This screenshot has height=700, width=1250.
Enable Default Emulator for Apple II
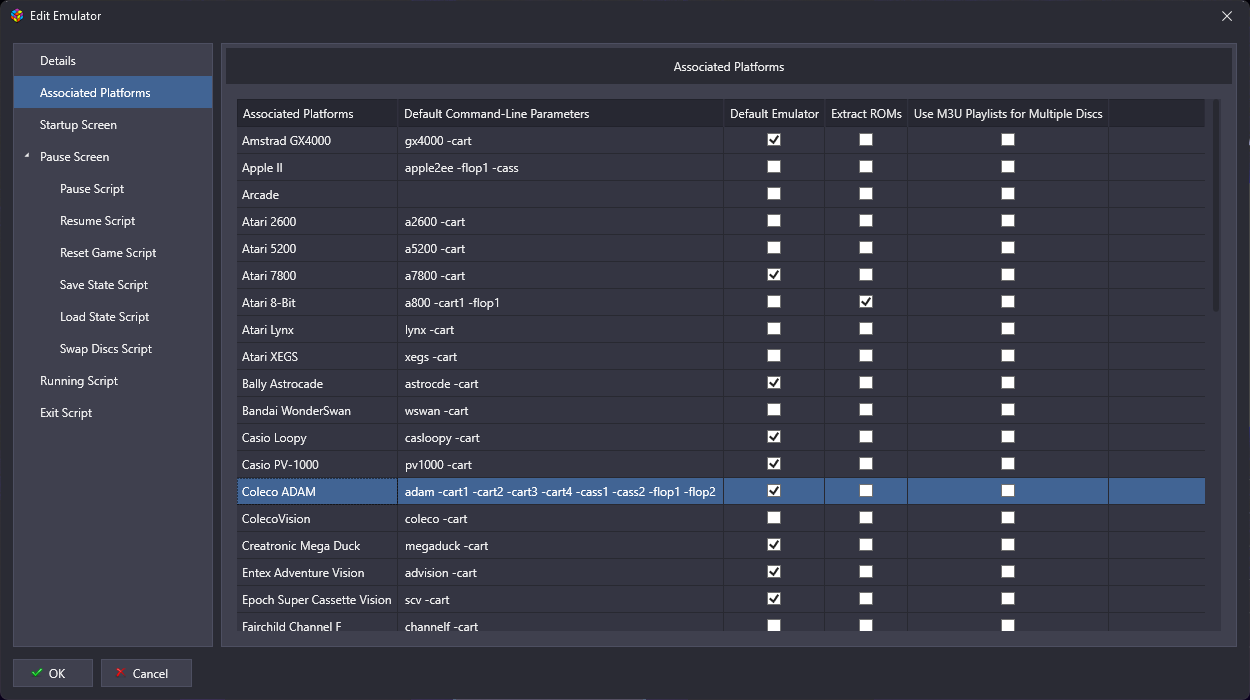[x=774, y=167]
